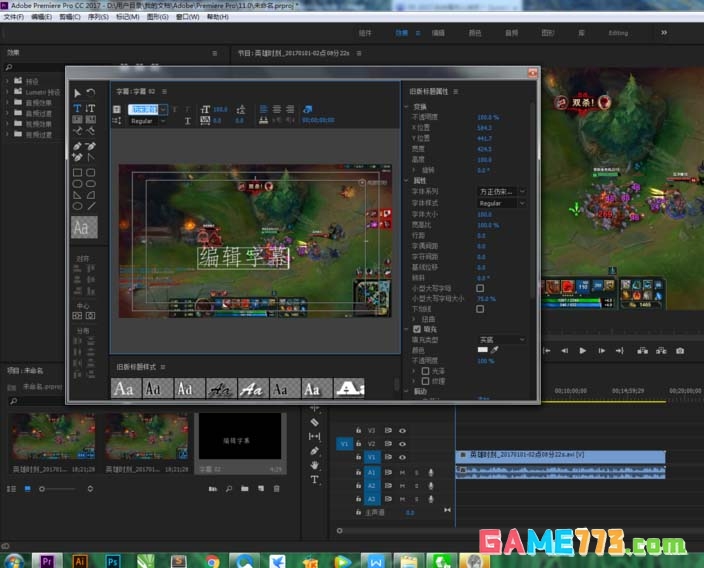Viewport: 704px width, 568px height.
Task: Open the font family dropdown in properties
Action: [x=501, y=192]
